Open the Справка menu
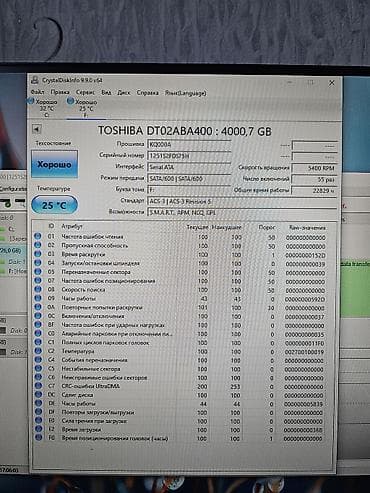The image size is (370, 493). [148, 93]
